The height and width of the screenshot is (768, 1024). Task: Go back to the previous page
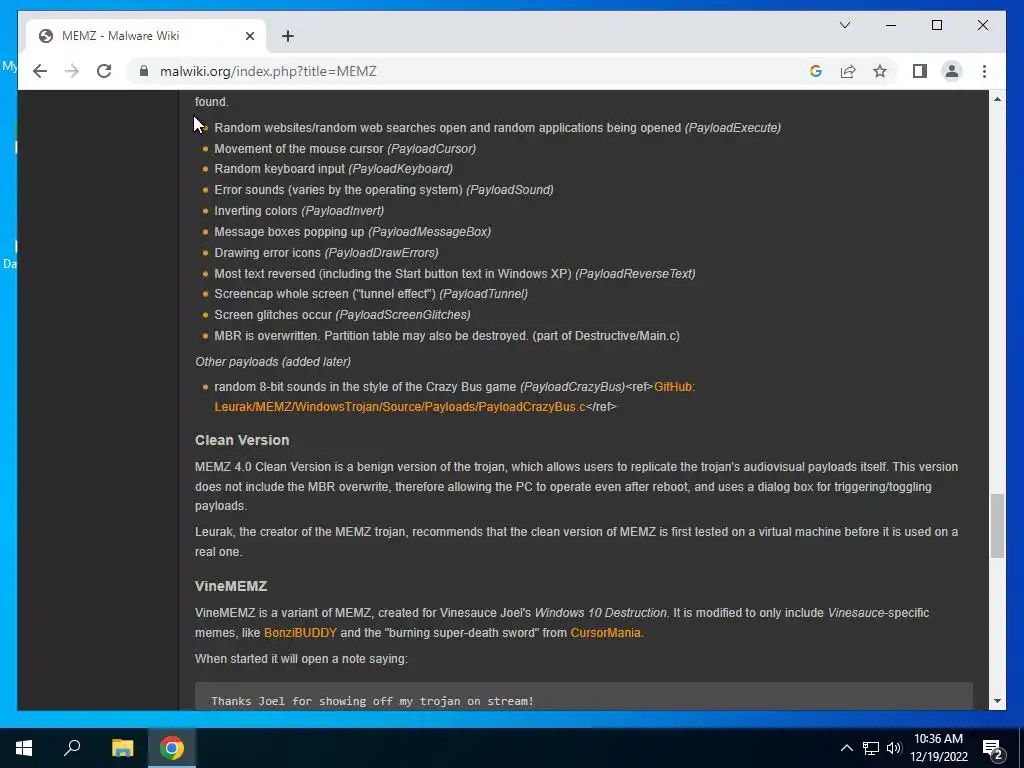pos(40,71)
